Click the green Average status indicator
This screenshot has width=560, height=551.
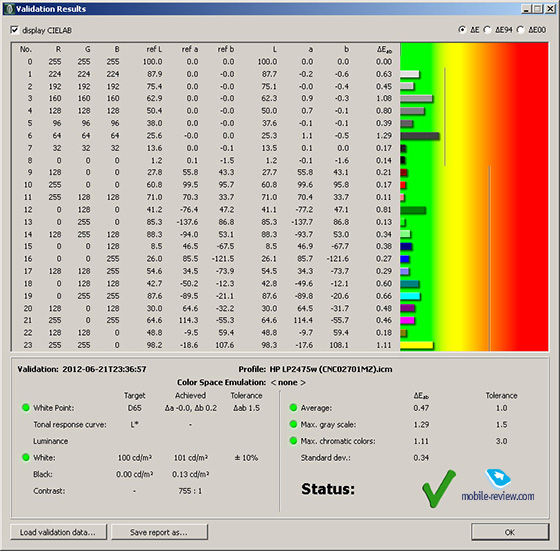coord(293,407)
